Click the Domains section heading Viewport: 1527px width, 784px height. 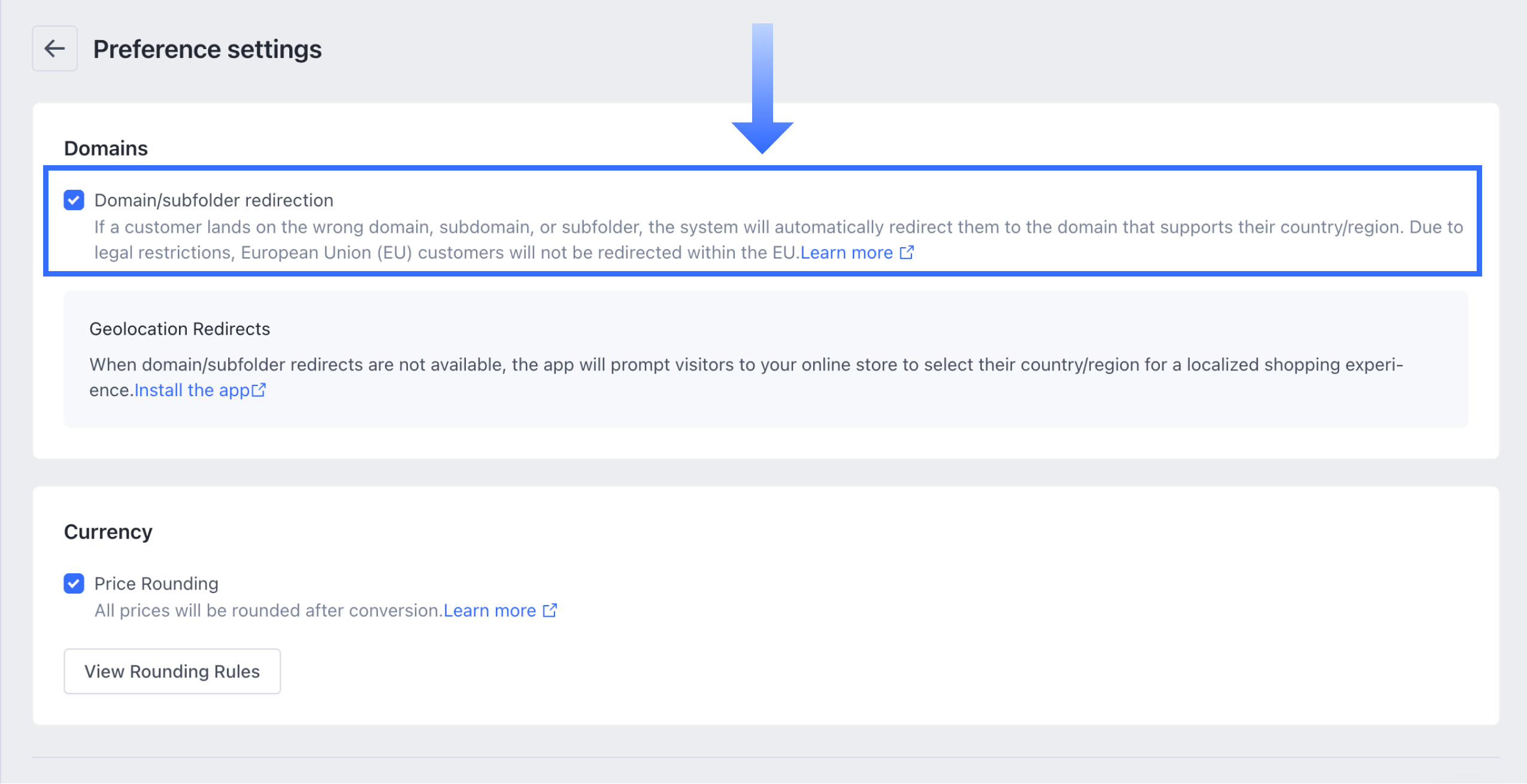tap(106, 148)
